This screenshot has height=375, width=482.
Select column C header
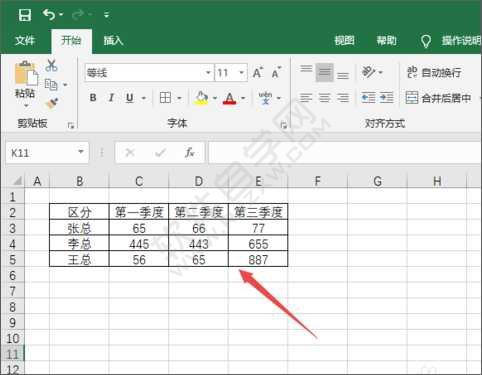139,181
